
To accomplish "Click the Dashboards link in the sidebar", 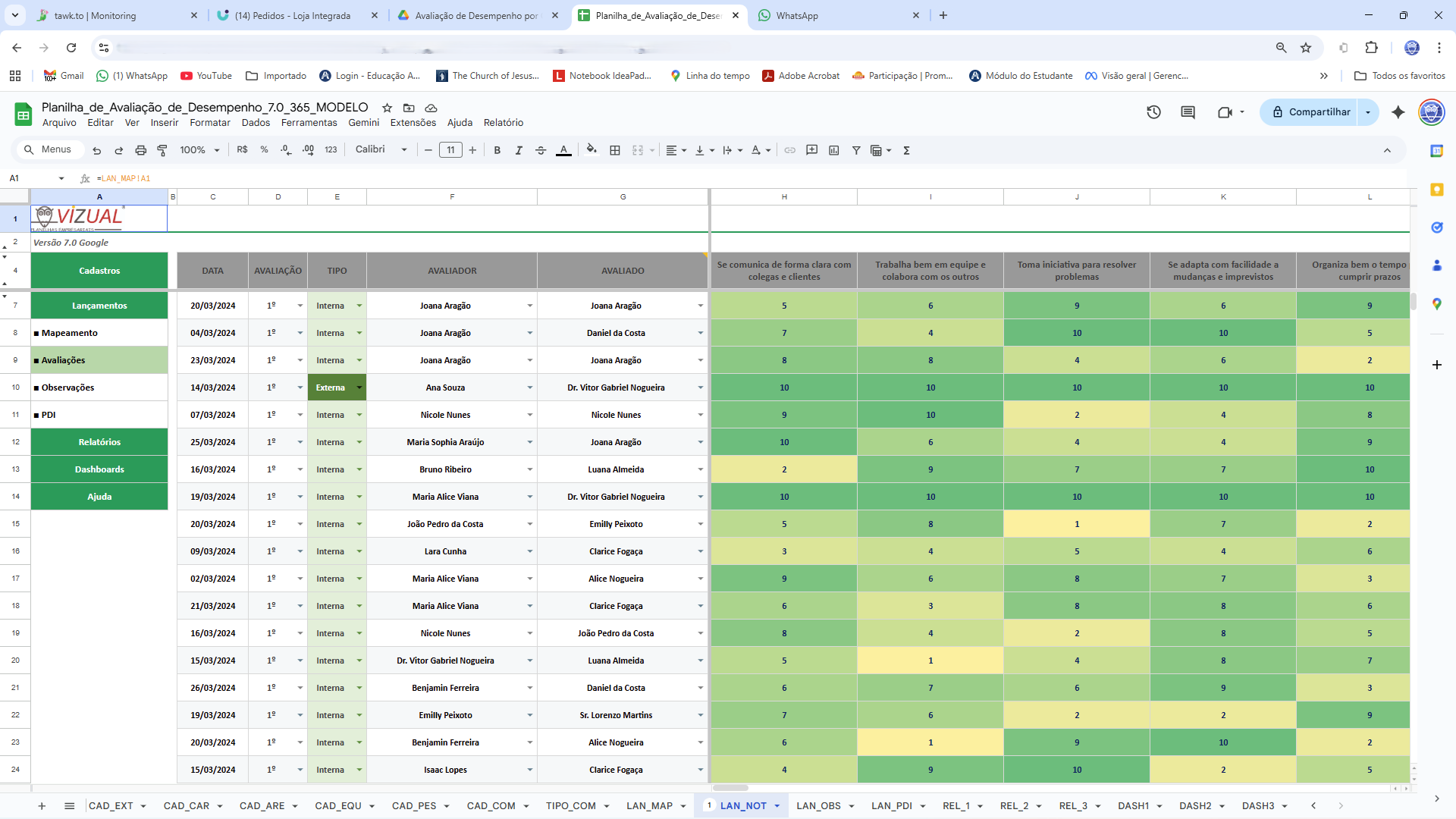I will 99,469.
